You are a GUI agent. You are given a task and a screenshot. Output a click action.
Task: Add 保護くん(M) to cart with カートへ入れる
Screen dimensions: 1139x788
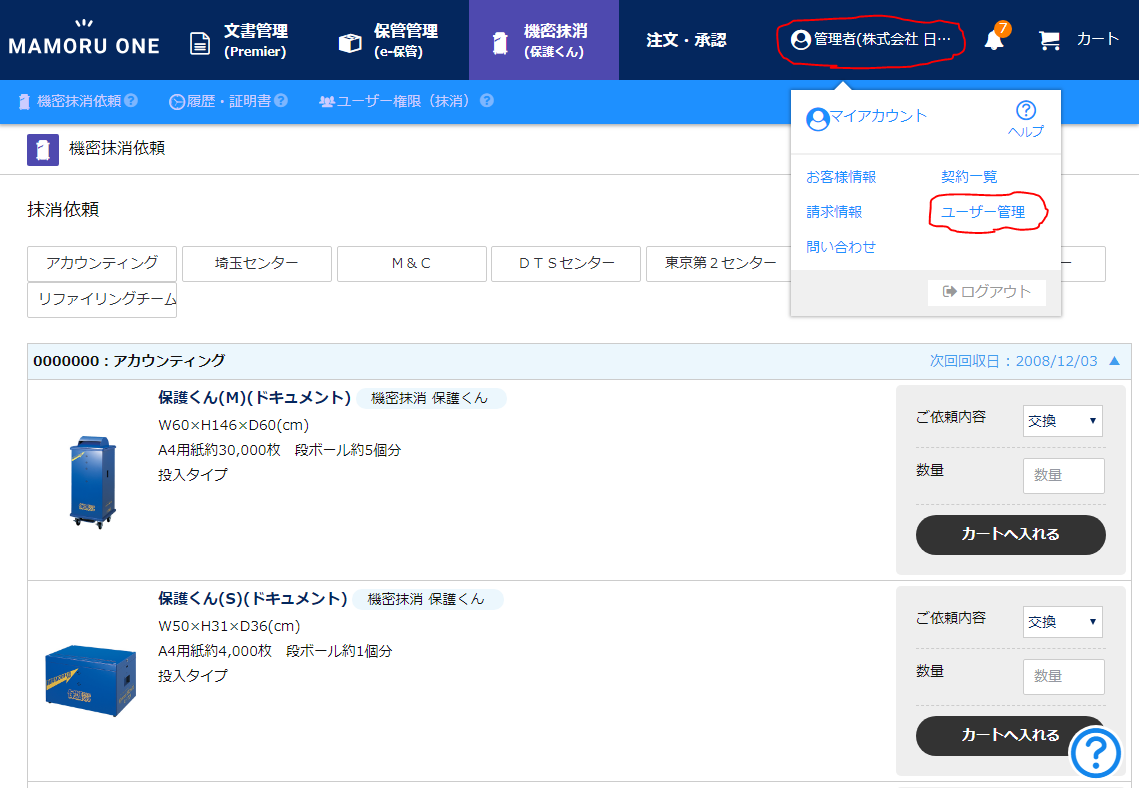coord(1010,535)
